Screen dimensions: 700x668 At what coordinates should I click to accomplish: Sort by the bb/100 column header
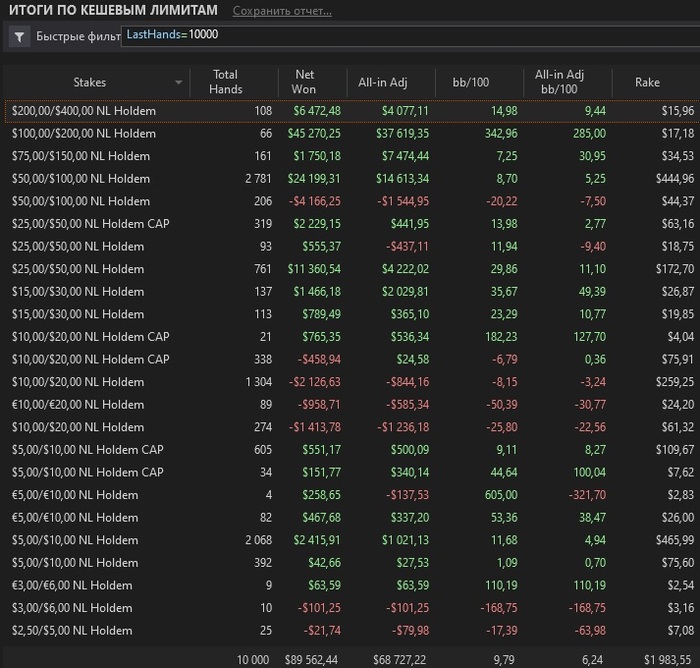pos(471,82)
